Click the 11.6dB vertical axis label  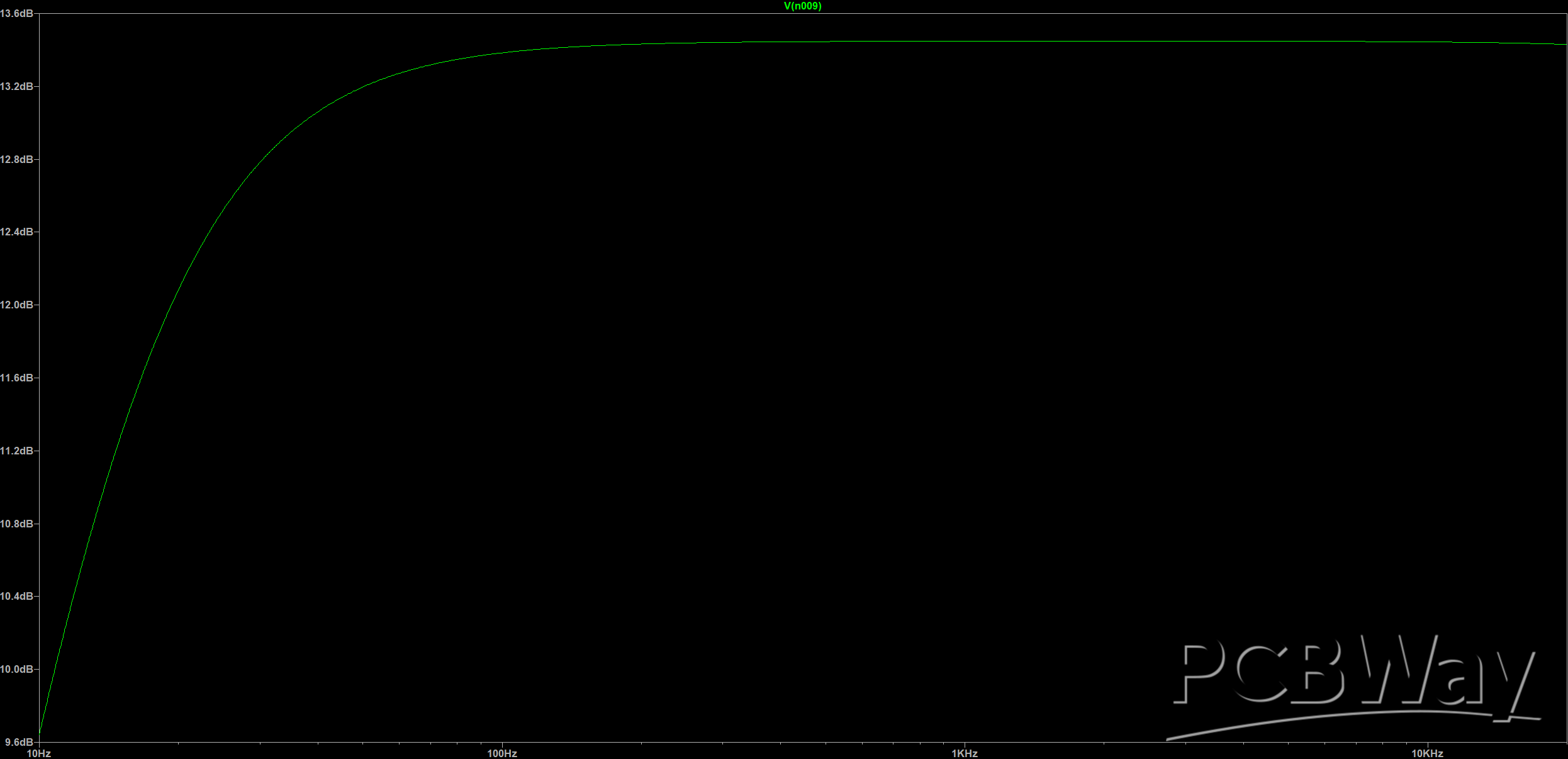16,378
